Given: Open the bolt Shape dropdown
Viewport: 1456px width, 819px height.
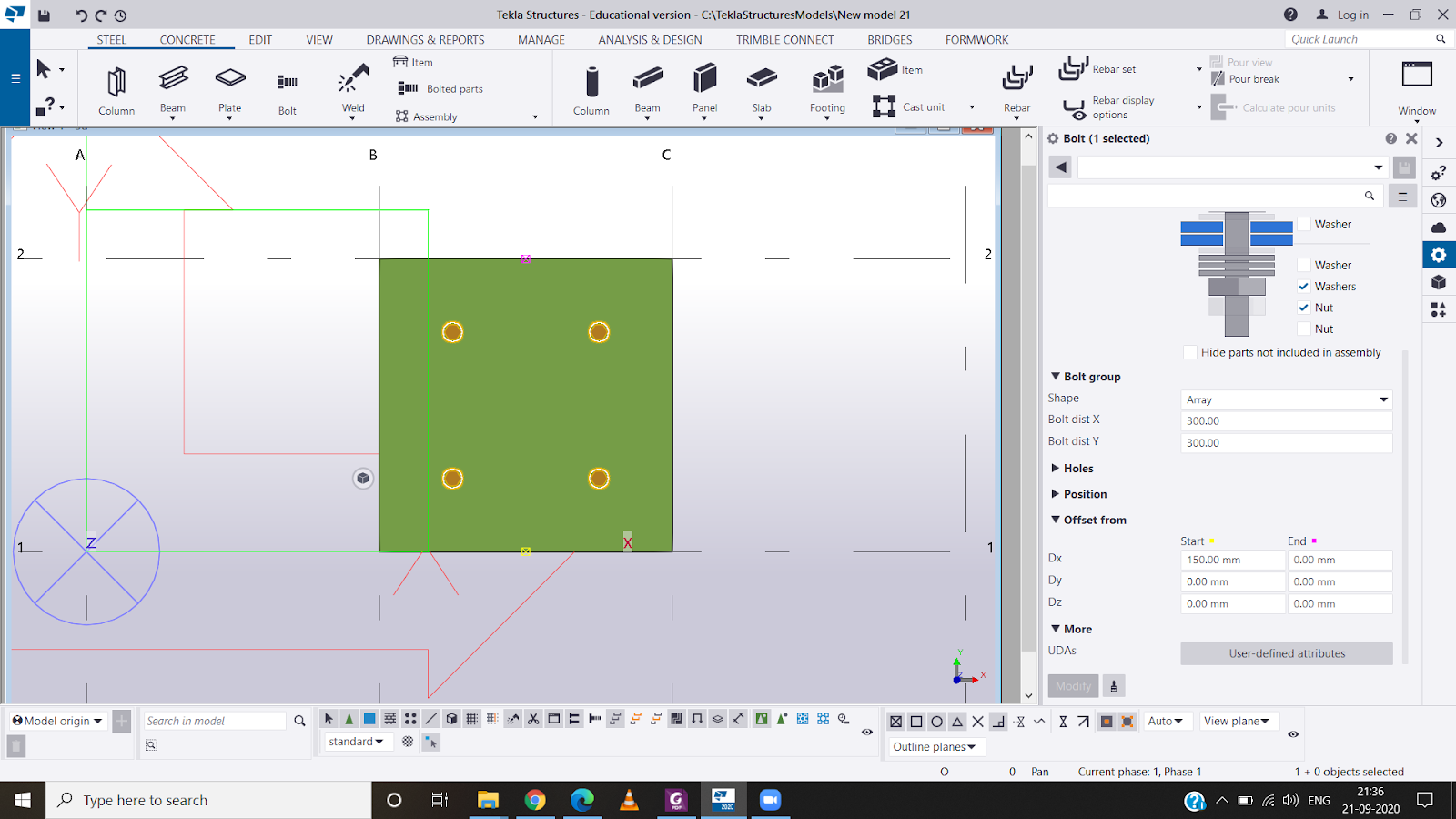Looking at the screenshot, I should tap(1287, 399).
